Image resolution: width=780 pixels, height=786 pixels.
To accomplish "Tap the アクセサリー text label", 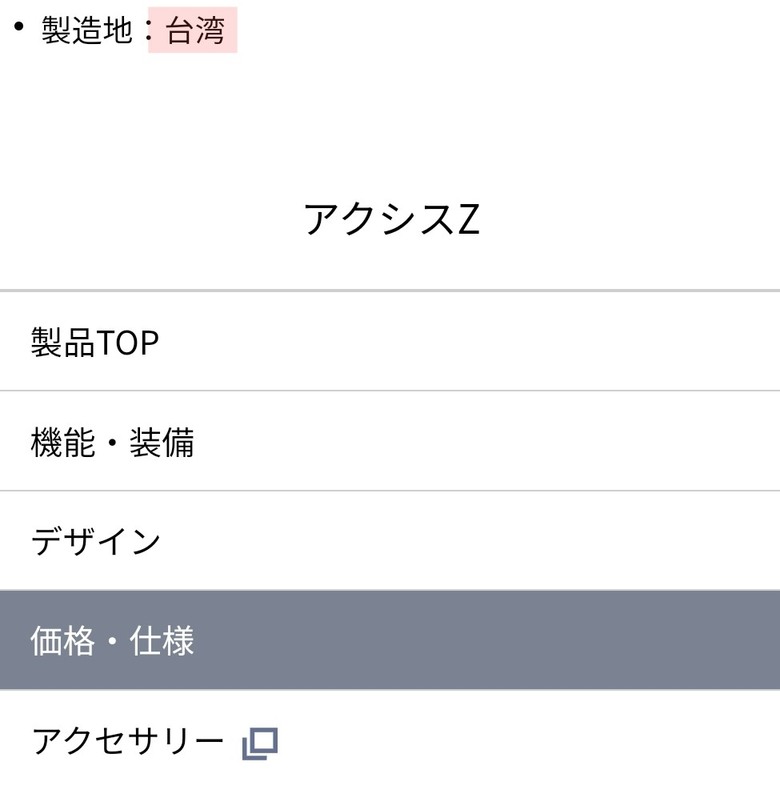I will 127,741.
